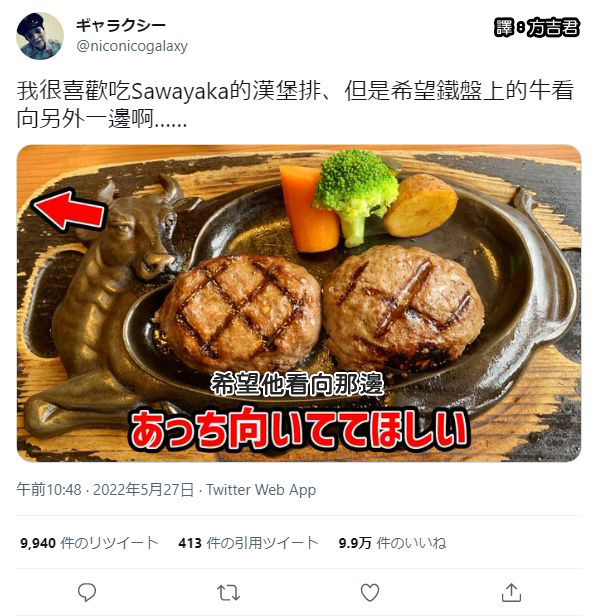The height and width of the screenshot is (616, 598).
Task: Like the tweet with the heart icon
Action: (370, 592)
